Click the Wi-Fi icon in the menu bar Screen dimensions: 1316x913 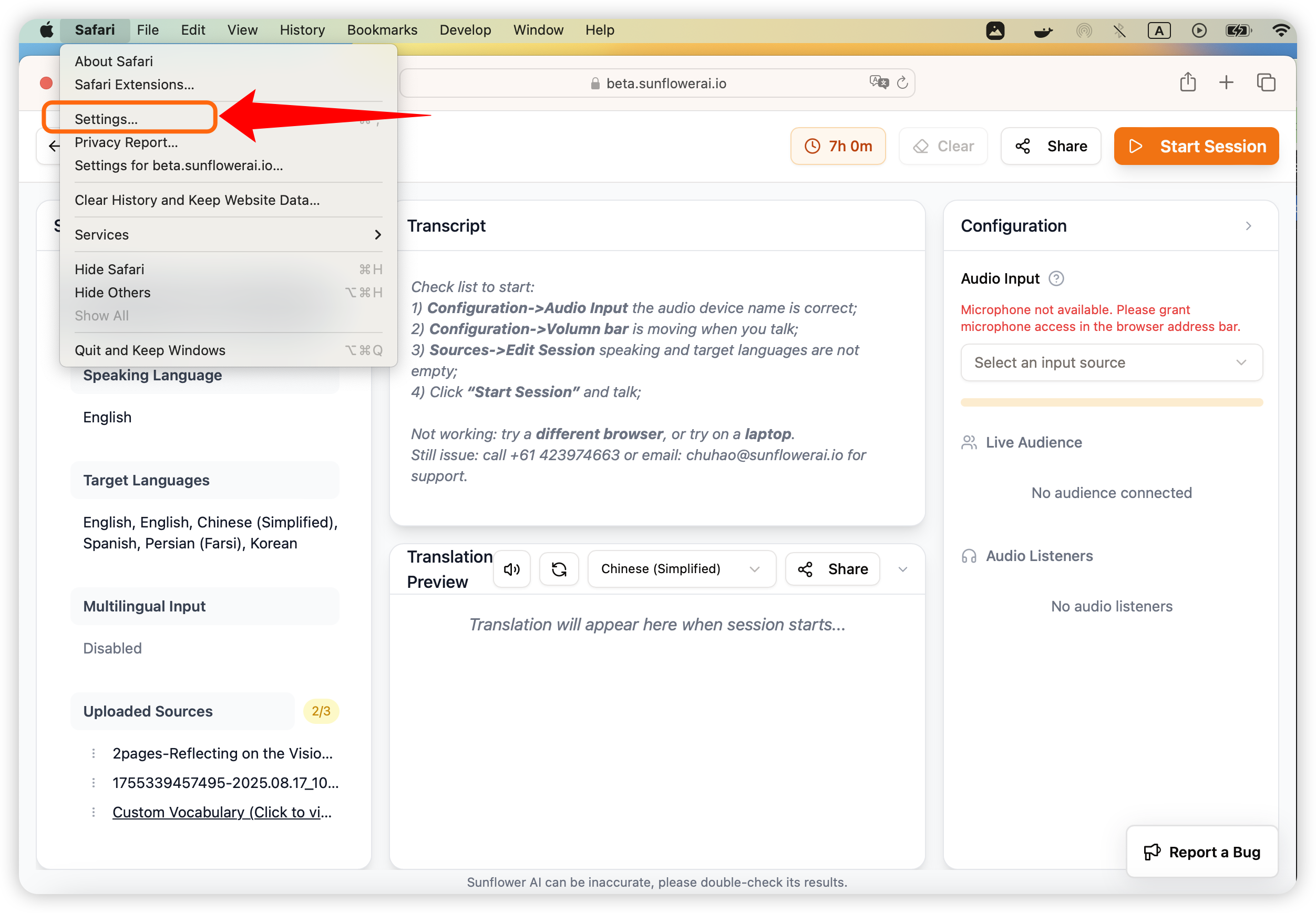[x=1281, y=30]
